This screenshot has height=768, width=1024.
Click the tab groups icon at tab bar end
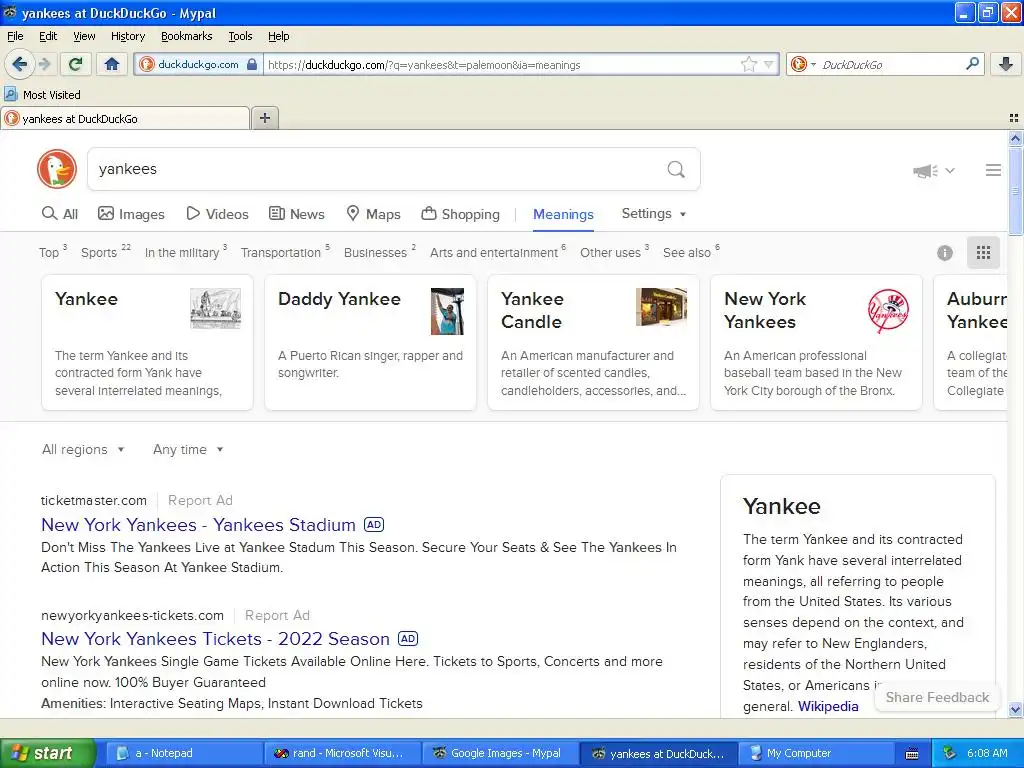click(1014, 118)
